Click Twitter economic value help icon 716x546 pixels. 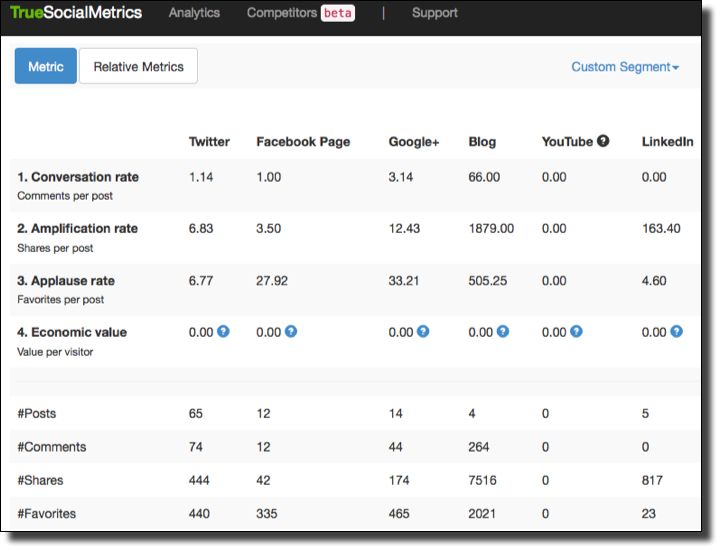(x=223, y=331)
